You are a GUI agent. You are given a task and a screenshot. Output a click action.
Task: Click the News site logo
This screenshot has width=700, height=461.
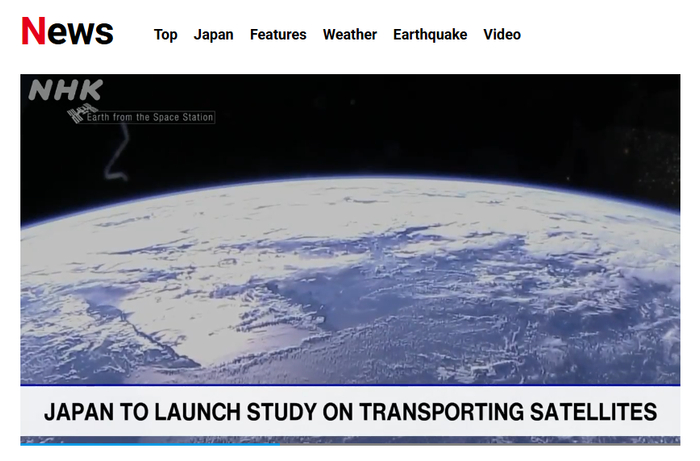[x=67, y=31]
